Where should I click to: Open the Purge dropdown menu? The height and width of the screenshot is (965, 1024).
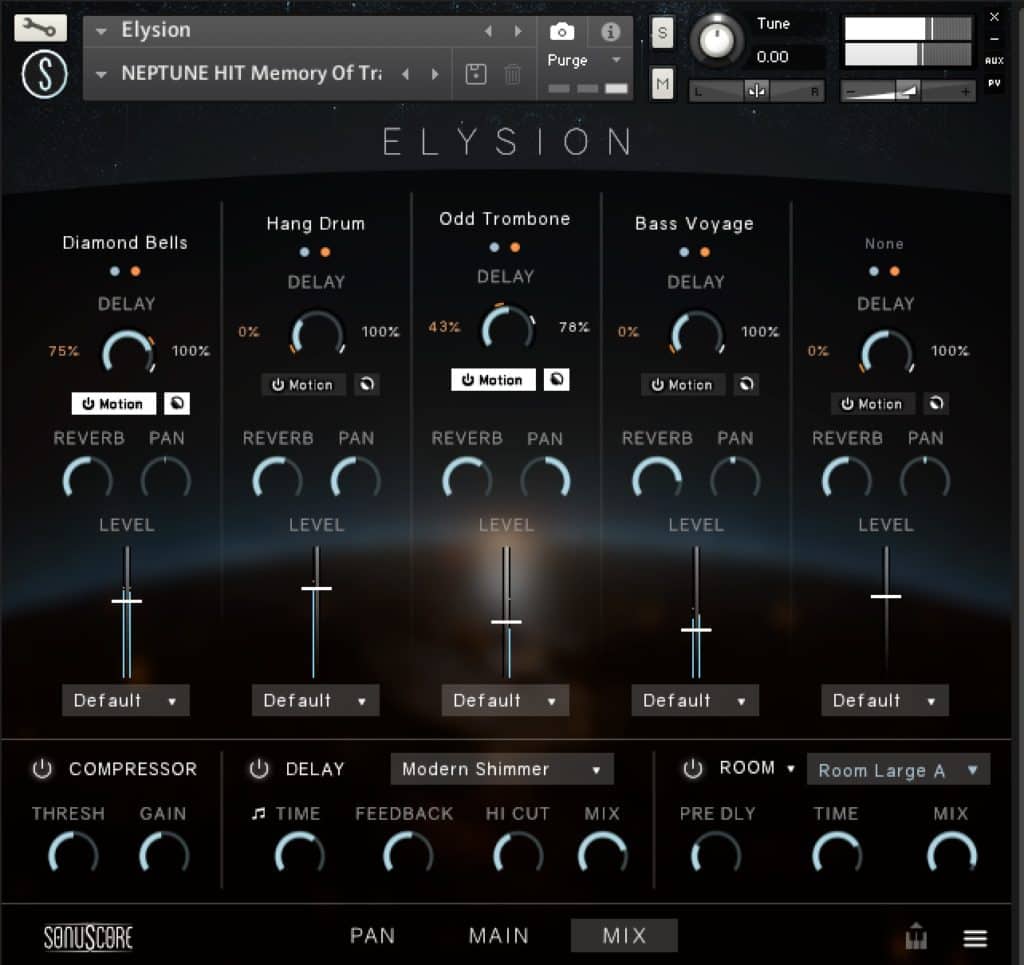584,60
